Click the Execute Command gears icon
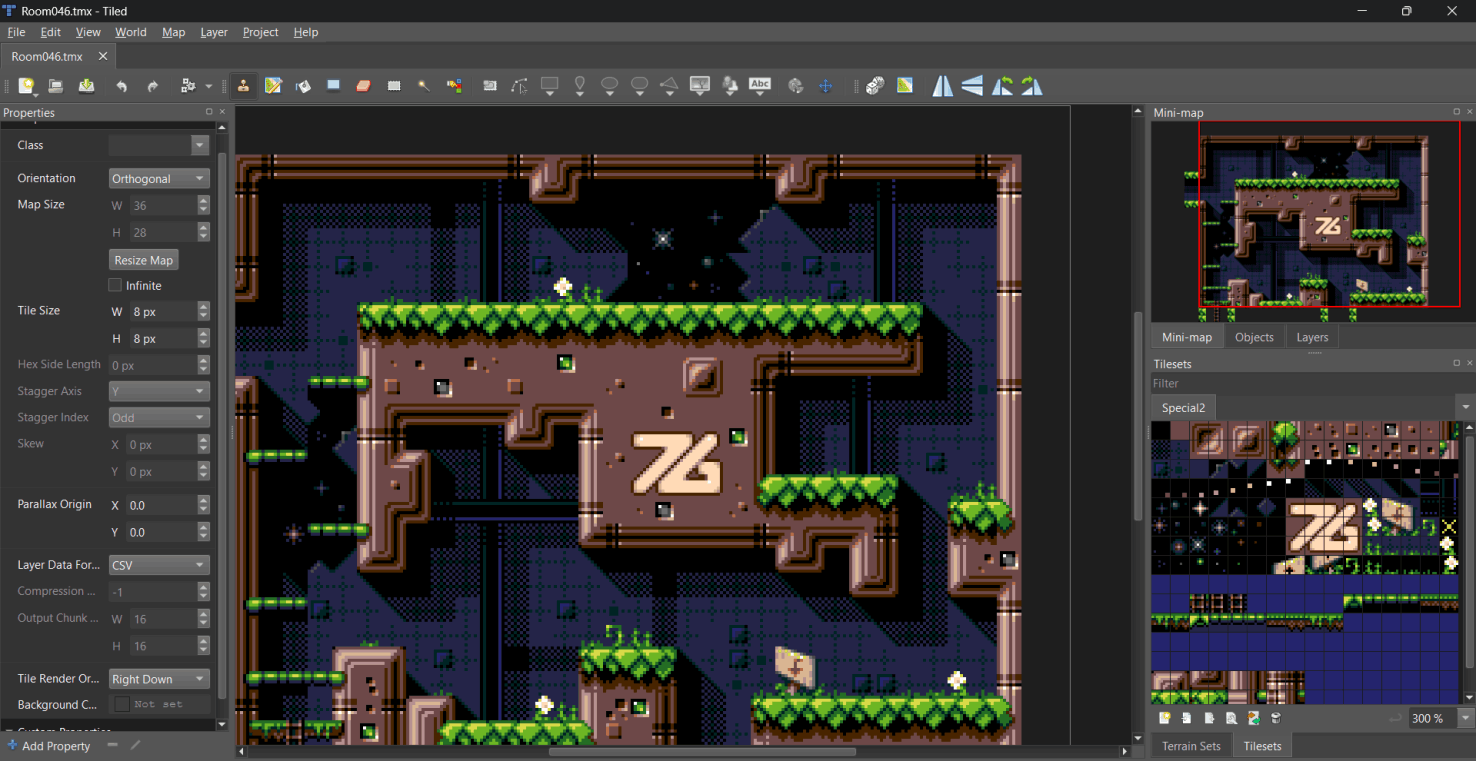This screenshot has width=1476, height=761. (188, 86)
